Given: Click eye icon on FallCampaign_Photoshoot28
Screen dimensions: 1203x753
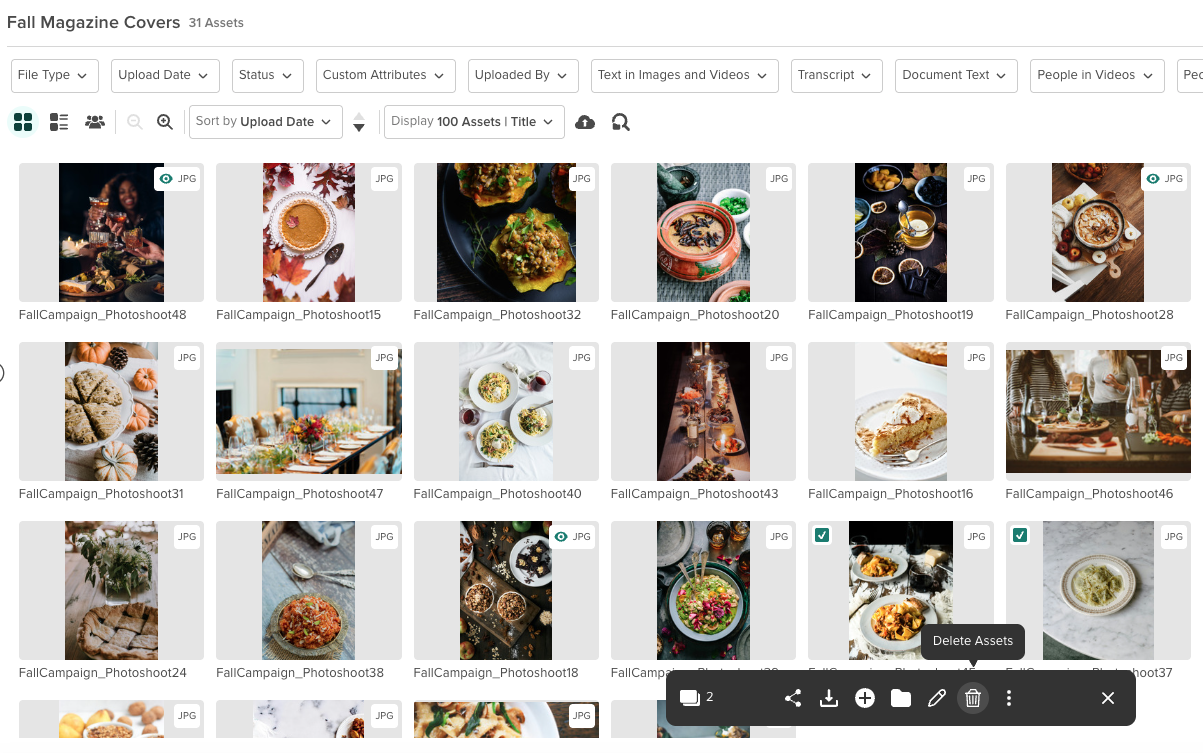Looking at the screenshot, I should 1153,179.
